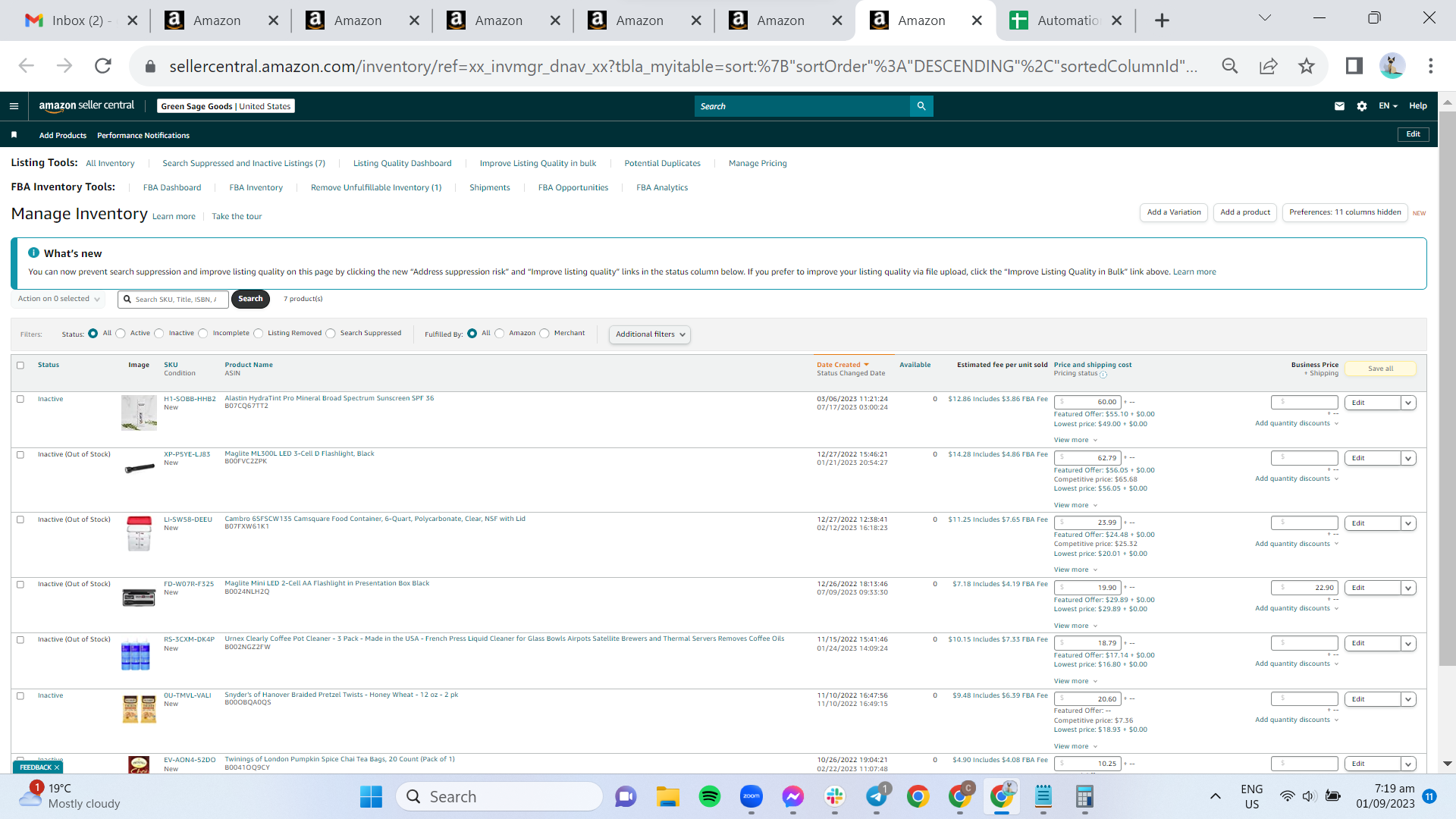Close the Feedback tab widget
The width and height of the screenshot is (1456, 819).
point(57,767)
